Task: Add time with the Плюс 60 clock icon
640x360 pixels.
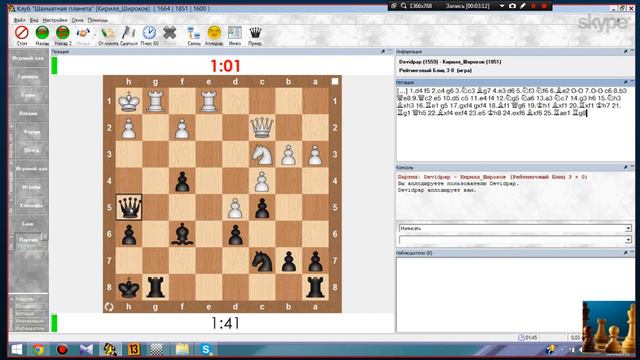Action: coord(149,33)
